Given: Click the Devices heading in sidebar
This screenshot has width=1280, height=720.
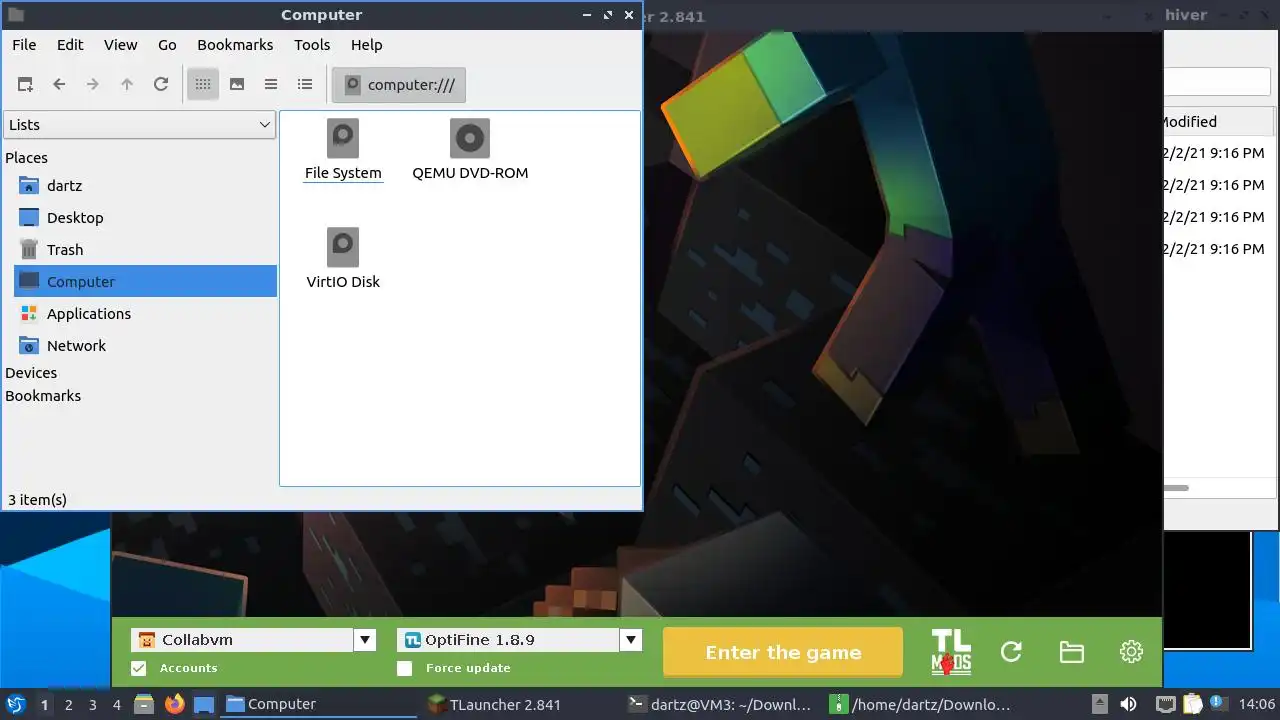Looking at the screenshot, I should coord(31,373).
